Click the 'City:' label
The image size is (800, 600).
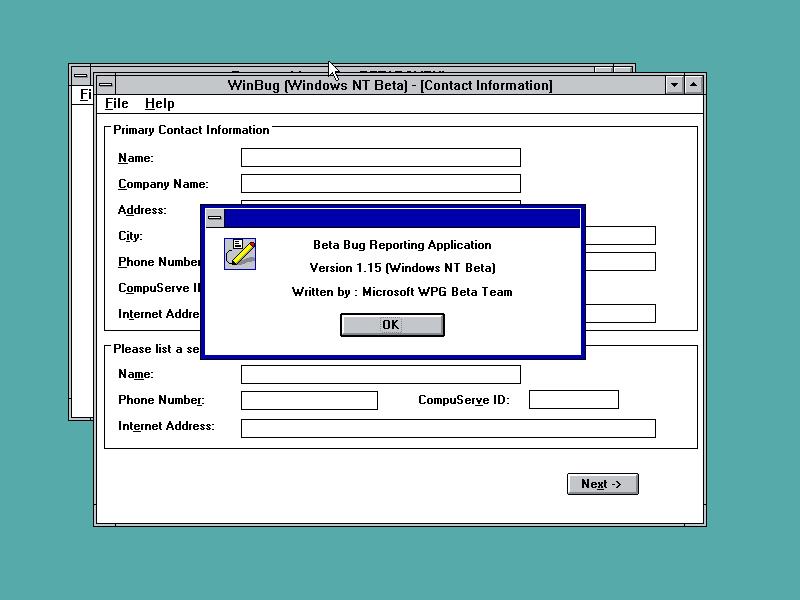coord(130,236)
